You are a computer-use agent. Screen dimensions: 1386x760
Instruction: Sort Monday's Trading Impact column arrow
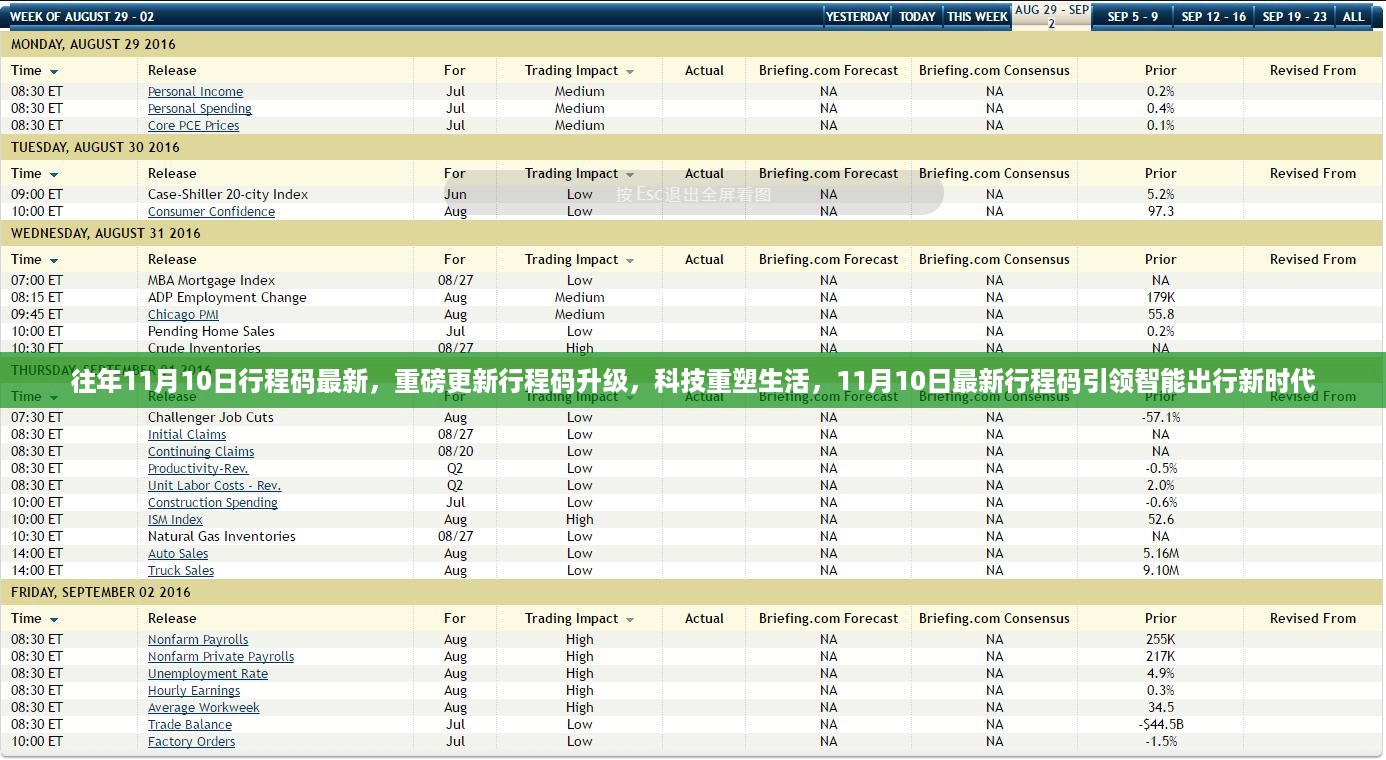click(x=630, y=72)
